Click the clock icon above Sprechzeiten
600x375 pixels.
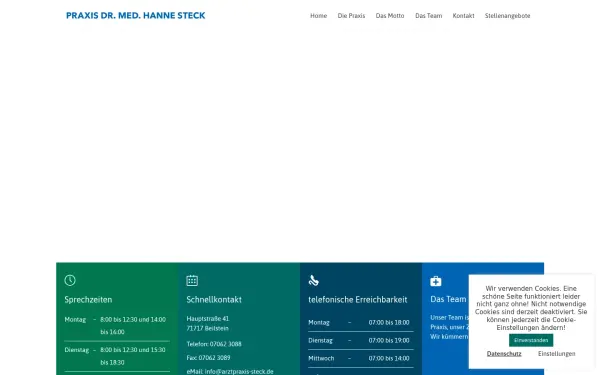tap(70, 280)
